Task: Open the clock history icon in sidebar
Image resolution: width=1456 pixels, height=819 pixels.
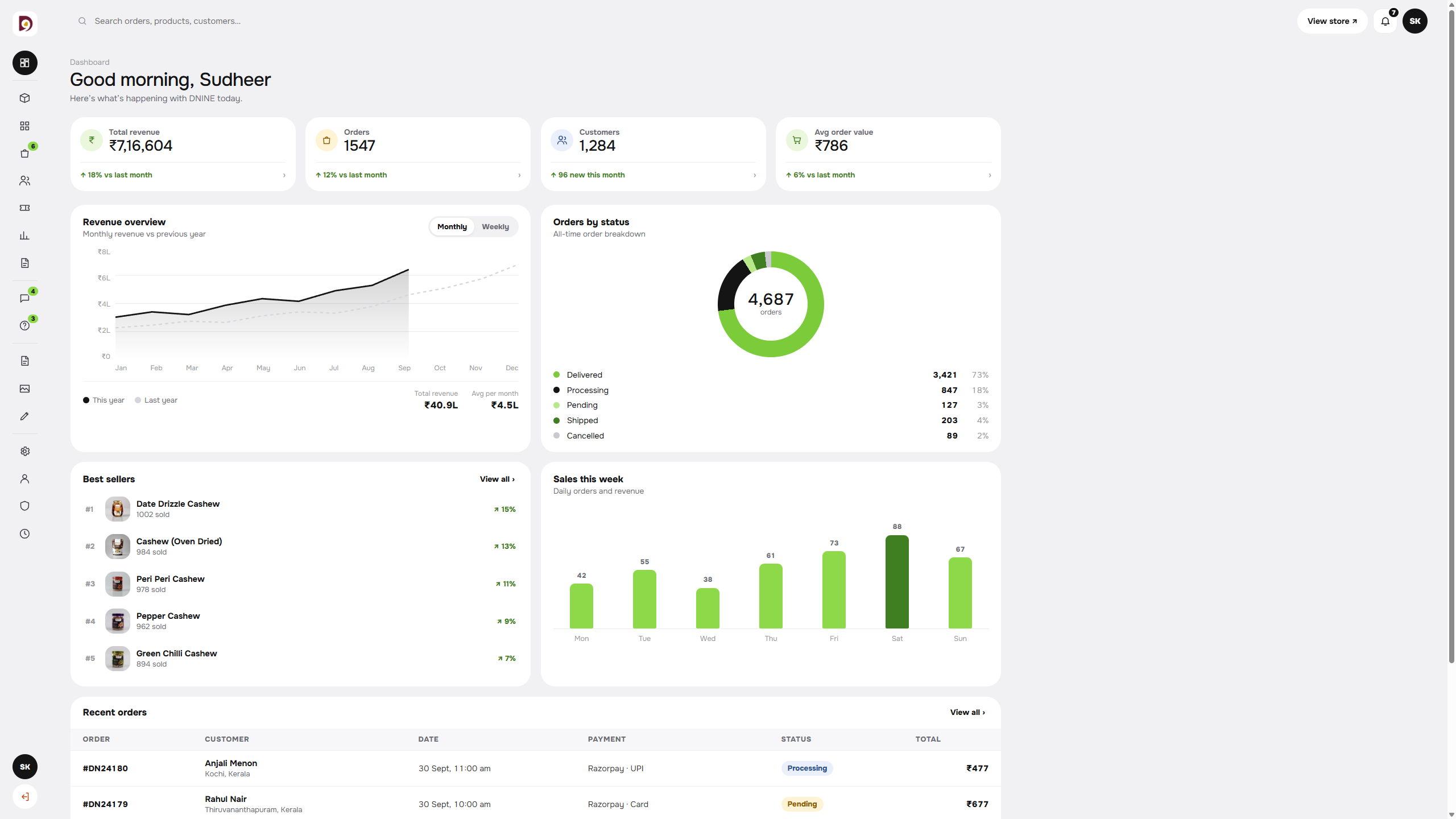Action: [x=25, y=533]
